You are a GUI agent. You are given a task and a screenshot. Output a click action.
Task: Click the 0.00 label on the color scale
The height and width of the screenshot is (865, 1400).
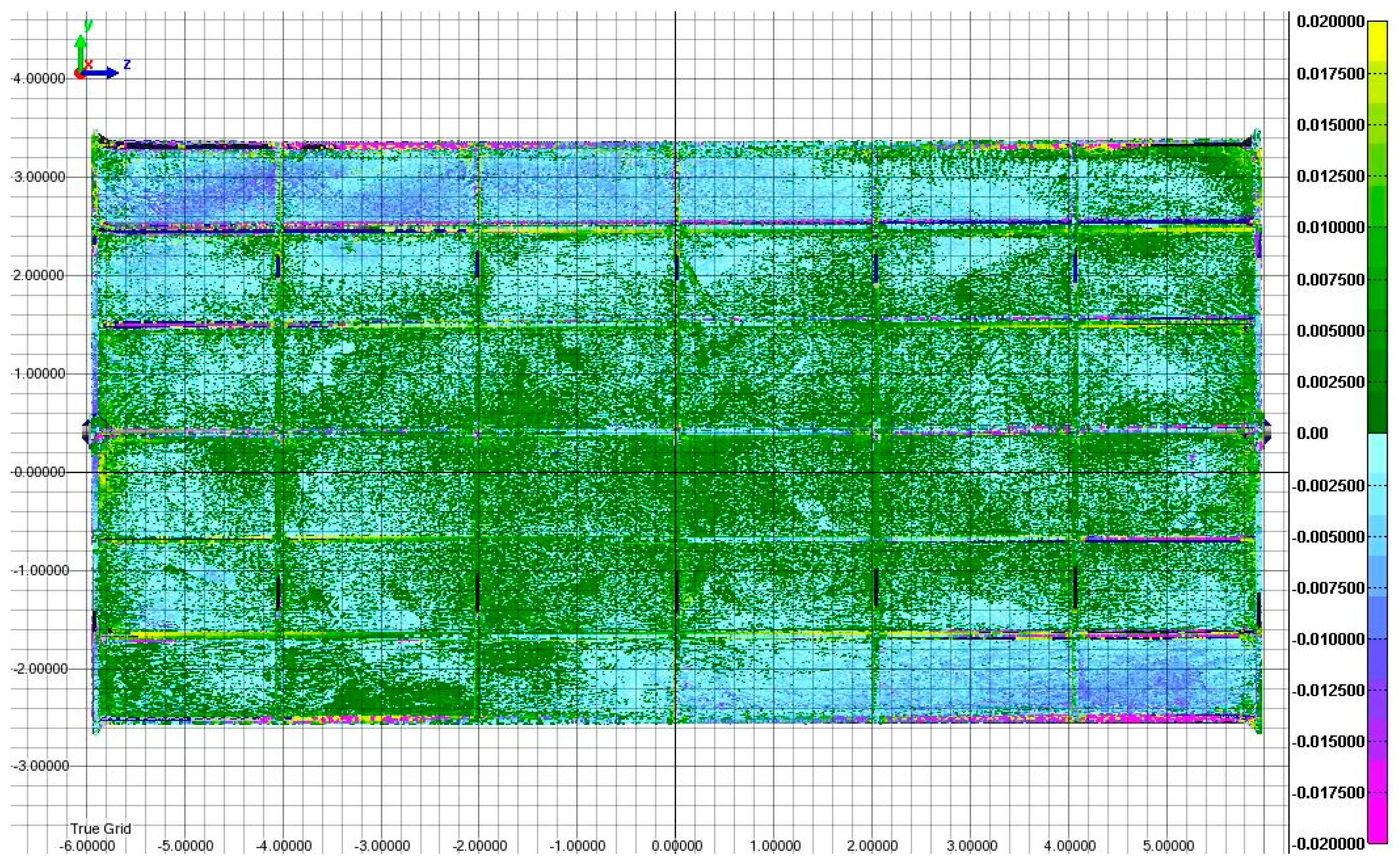1312,433
